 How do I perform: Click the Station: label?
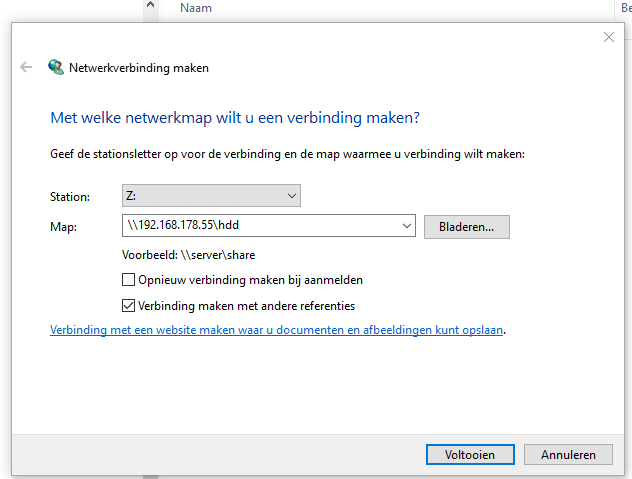(70, 197)
